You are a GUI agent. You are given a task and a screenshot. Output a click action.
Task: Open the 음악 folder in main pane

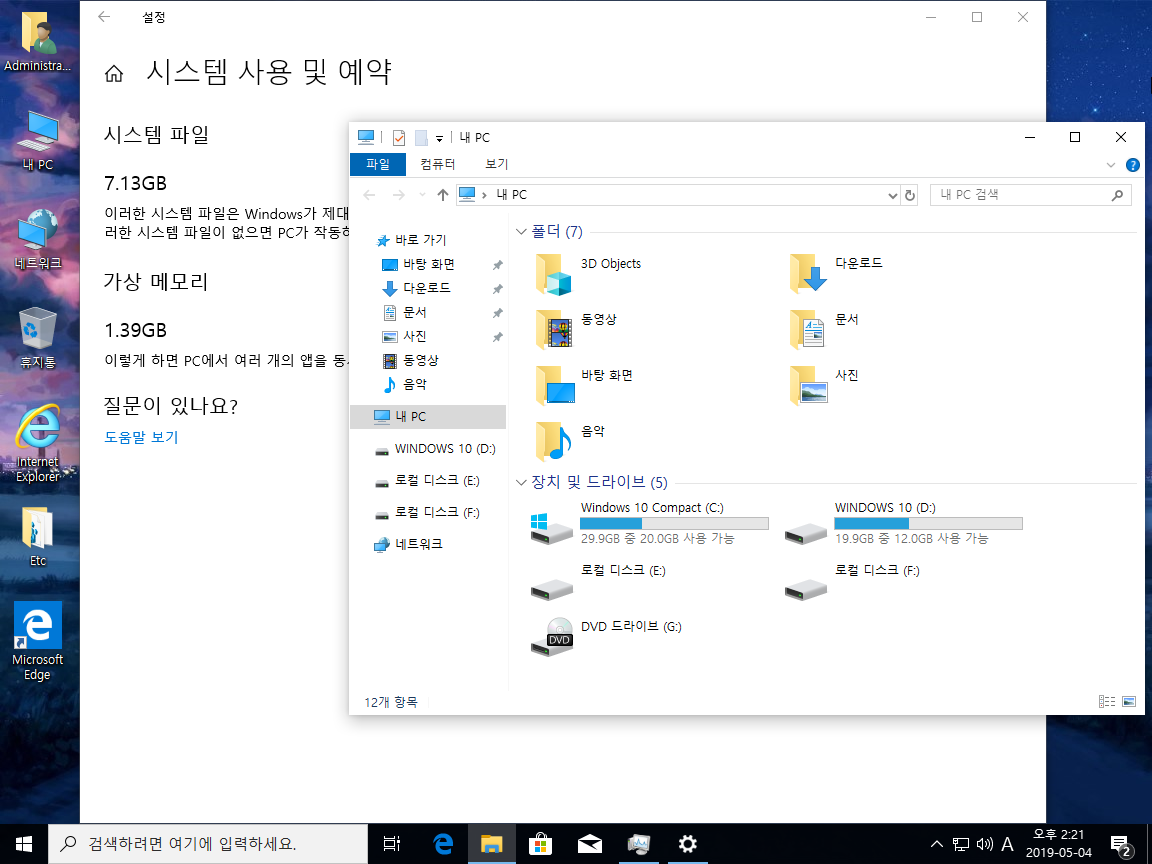(570, 441)
